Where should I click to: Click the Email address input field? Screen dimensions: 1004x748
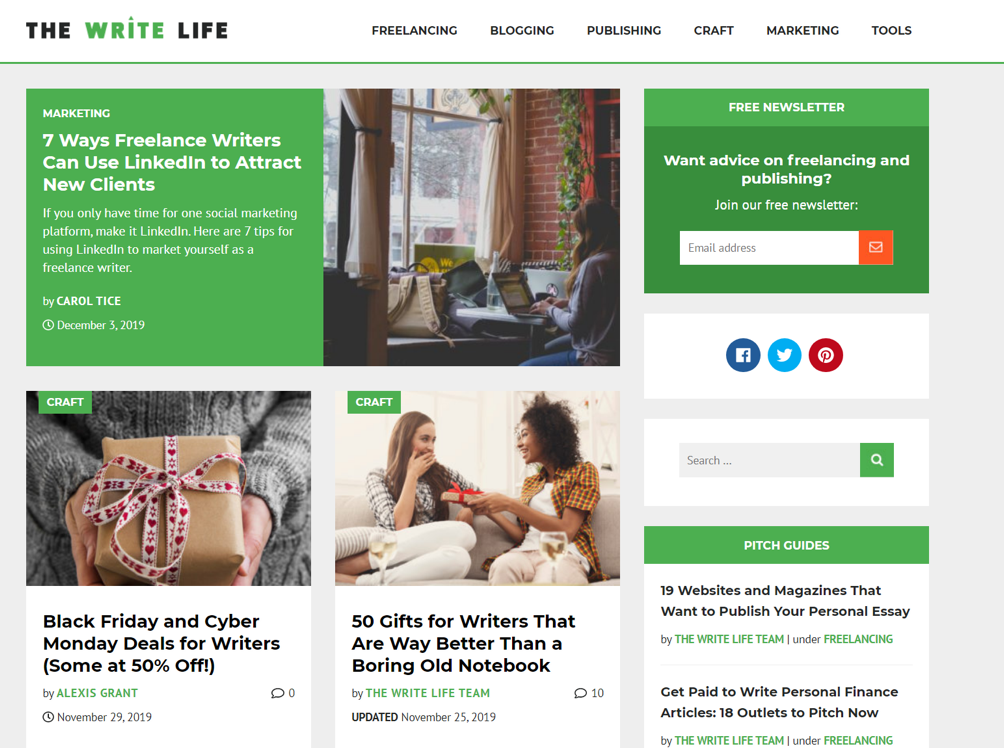pyautogui.click(x=769, y=247)
